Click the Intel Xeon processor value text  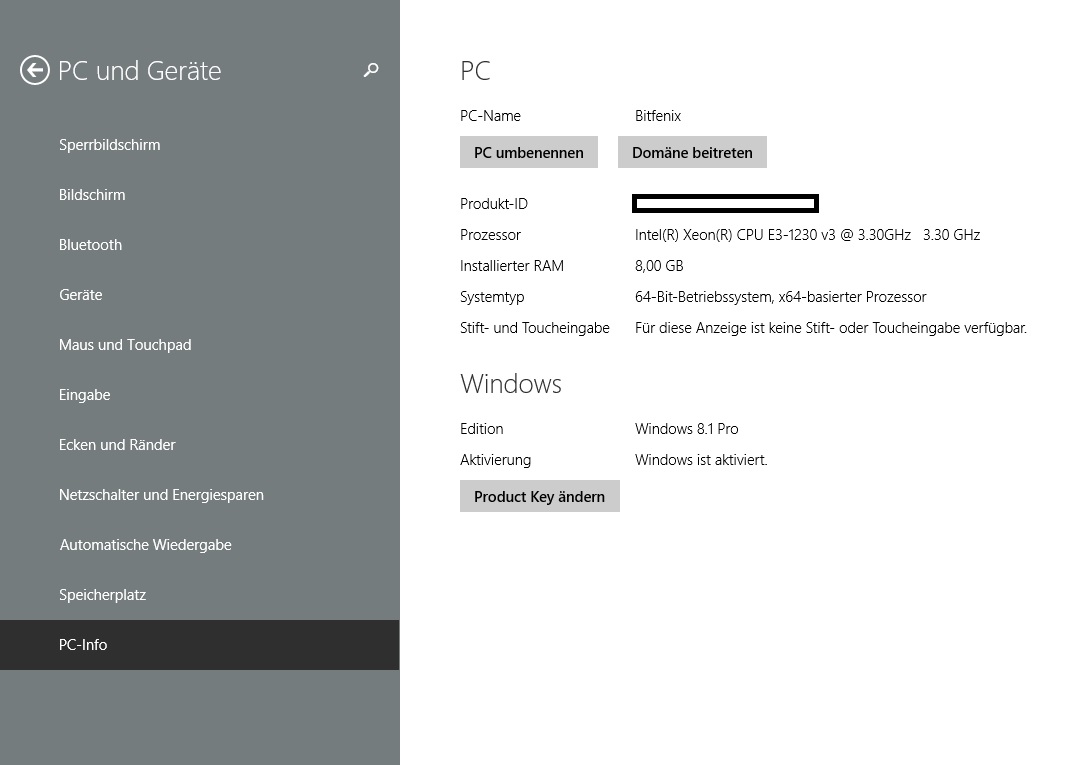coord(807,235)
